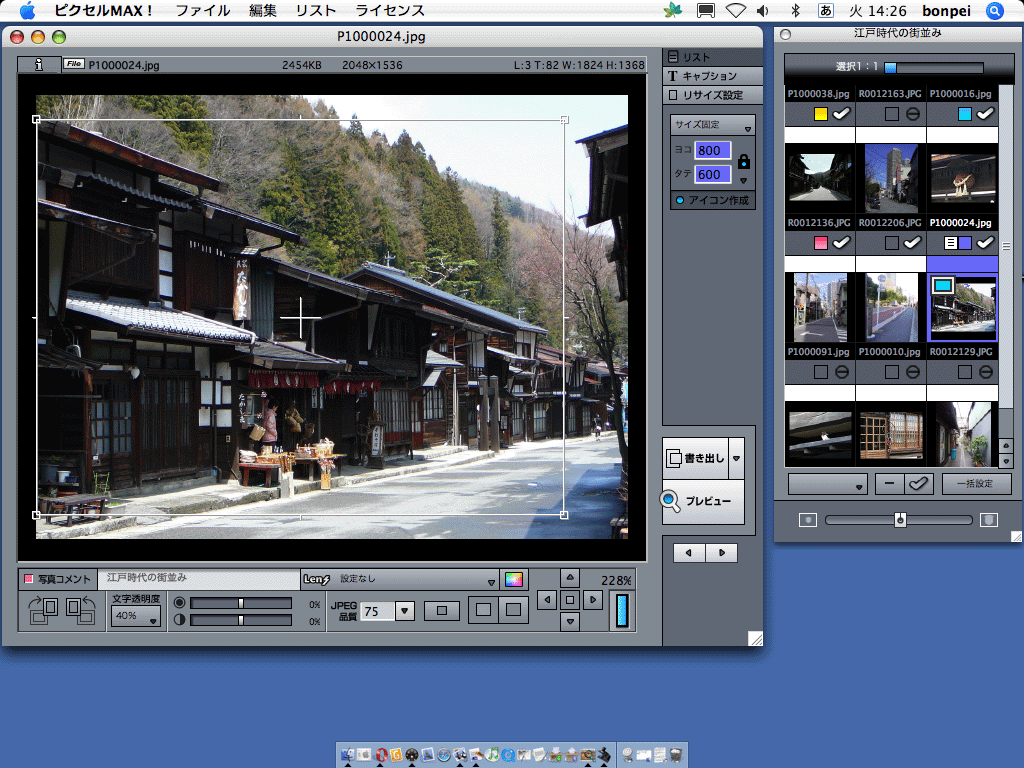Image resolution: width=1024 pixels, height=768 pixels.
Task: Click left square of the paired buttons
Action: (484, 610)
